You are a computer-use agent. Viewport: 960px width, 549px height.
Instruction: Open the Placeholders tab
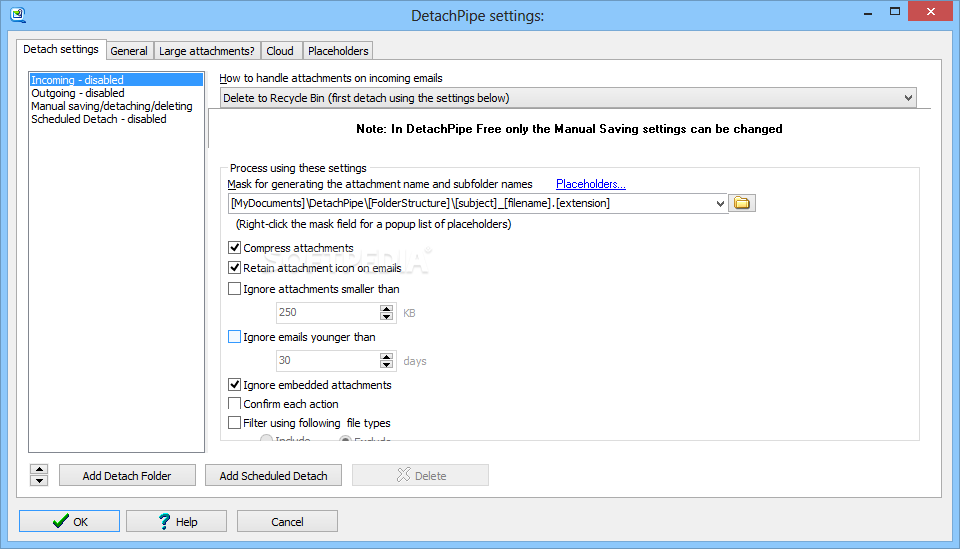338,51
